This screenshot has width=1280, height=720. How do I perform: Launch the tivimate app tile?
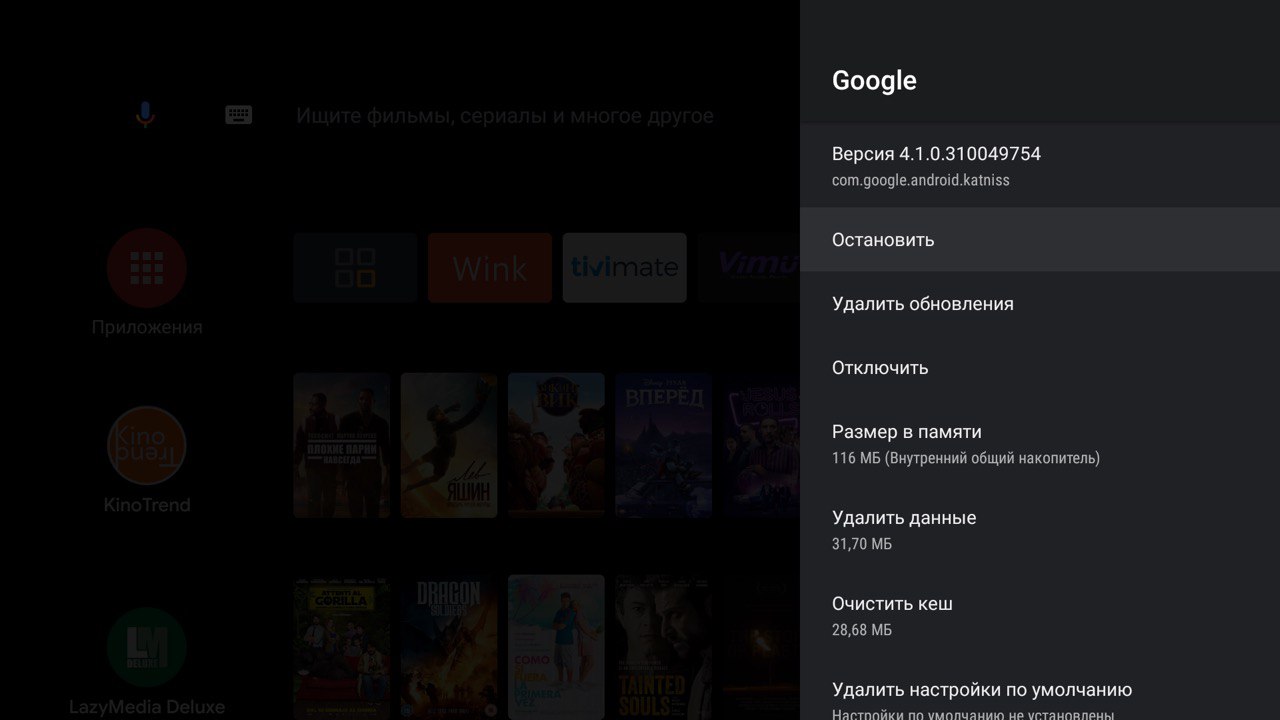(624, 268)
